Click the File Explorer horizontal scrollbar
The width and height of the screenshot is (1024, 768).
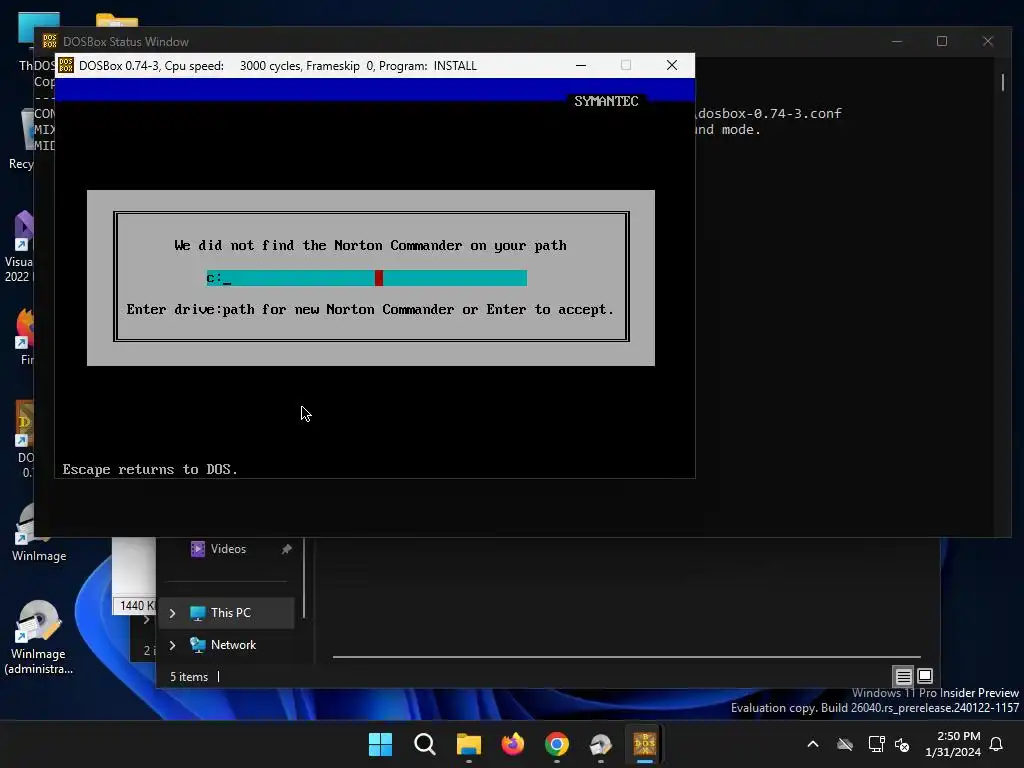[626, 657]
